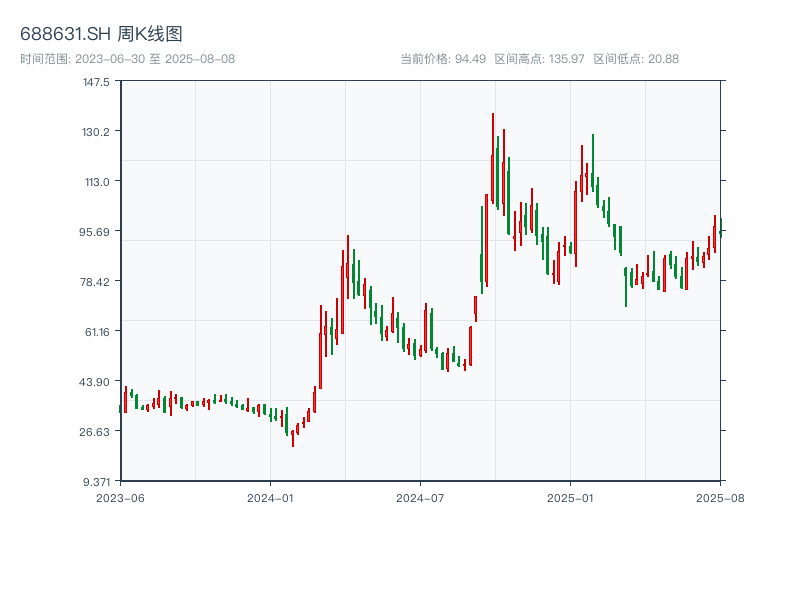Click the x-axis label 2024-07
Viewport: 800px width, 600px height.
(420, 498)
